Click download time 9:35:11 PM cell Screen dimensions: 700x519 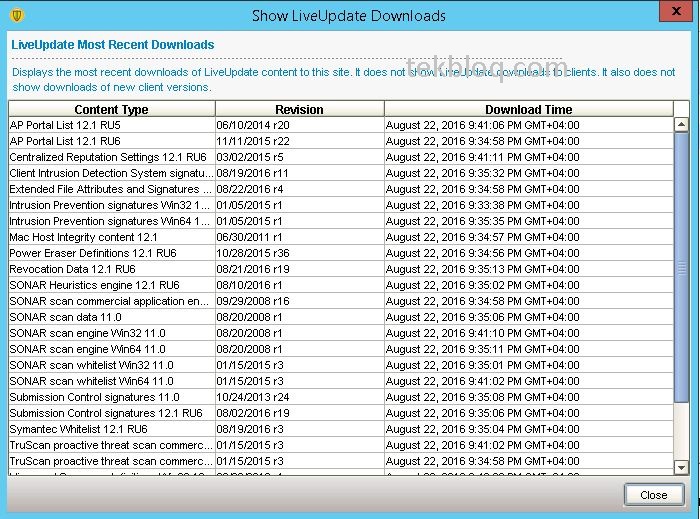(x=529, y=349)
